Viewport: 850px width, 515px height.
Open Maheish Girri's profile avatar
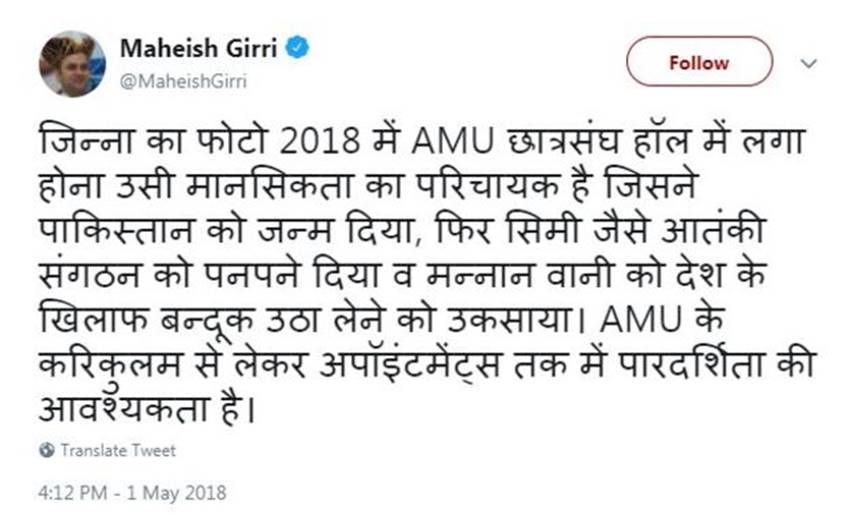(72, 63)
